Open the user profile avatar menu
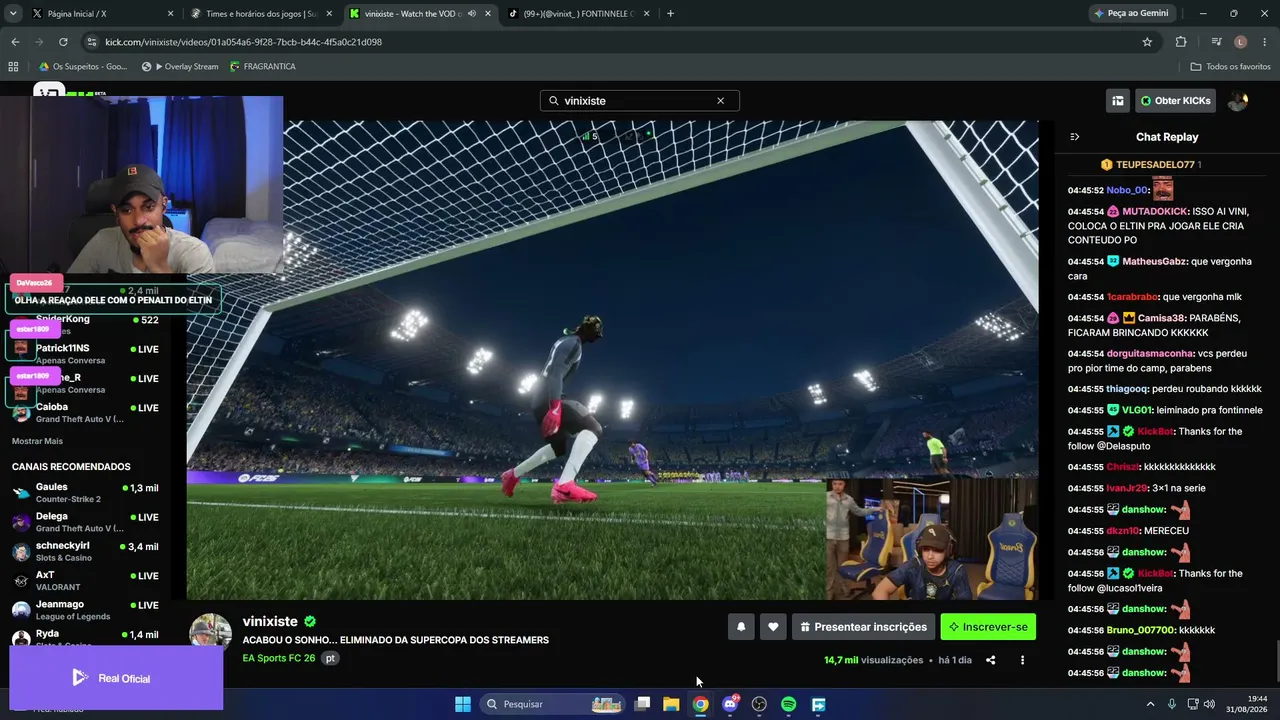1280x720 pixels. [1238, 101]
